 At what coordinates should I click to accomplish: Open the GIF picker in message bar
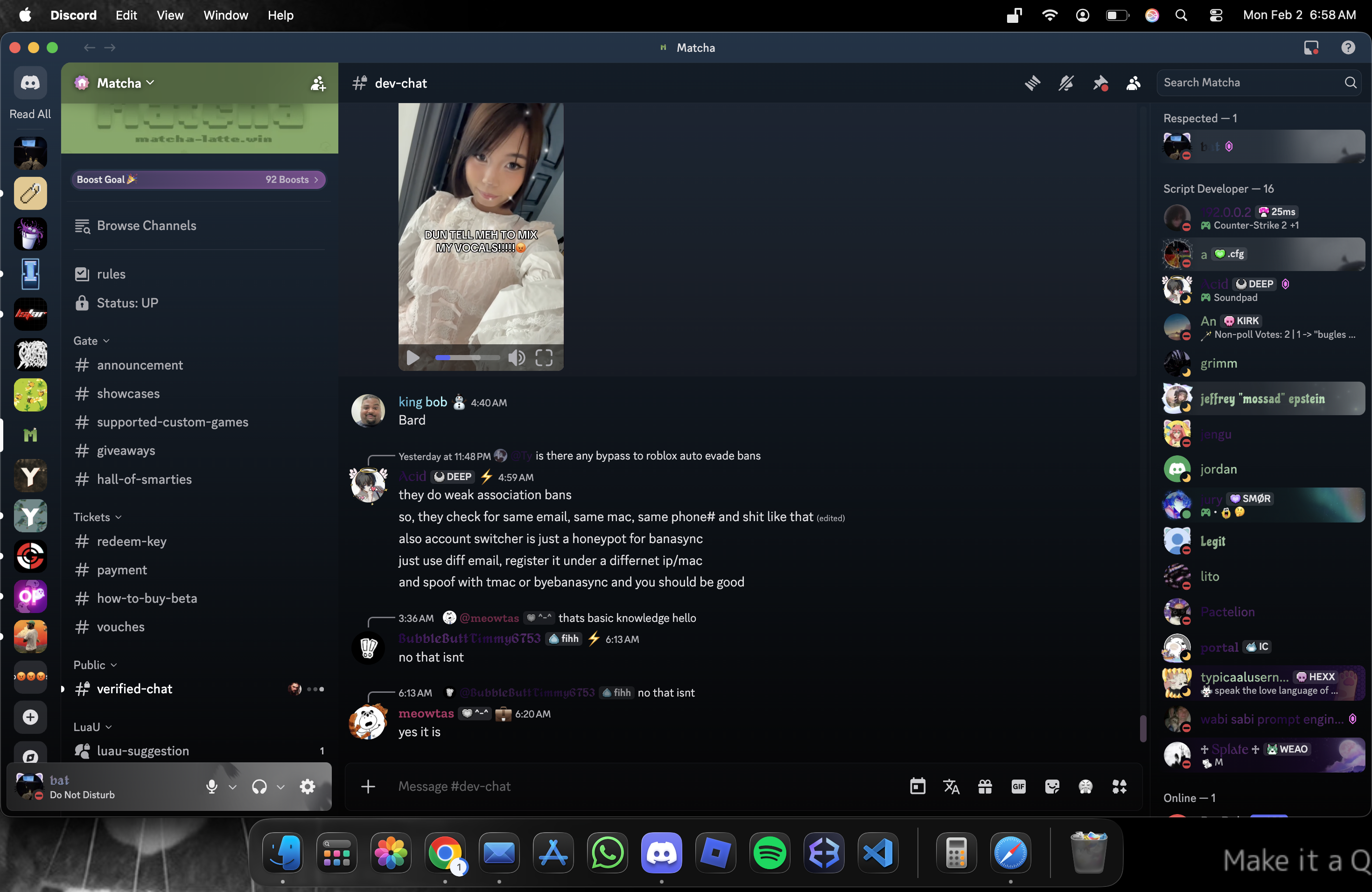point(1019,786)
